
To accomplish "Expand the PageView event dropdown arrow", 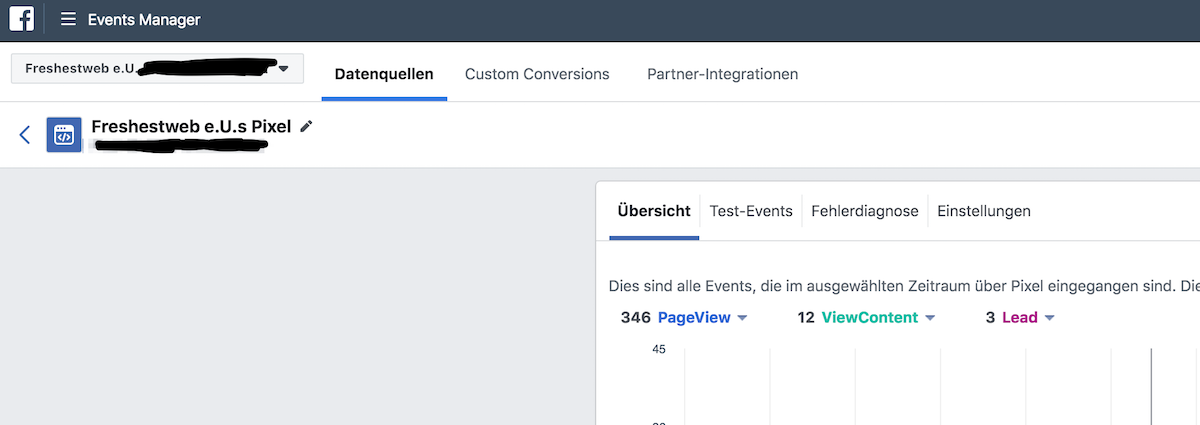I will [x=742, y=318].
